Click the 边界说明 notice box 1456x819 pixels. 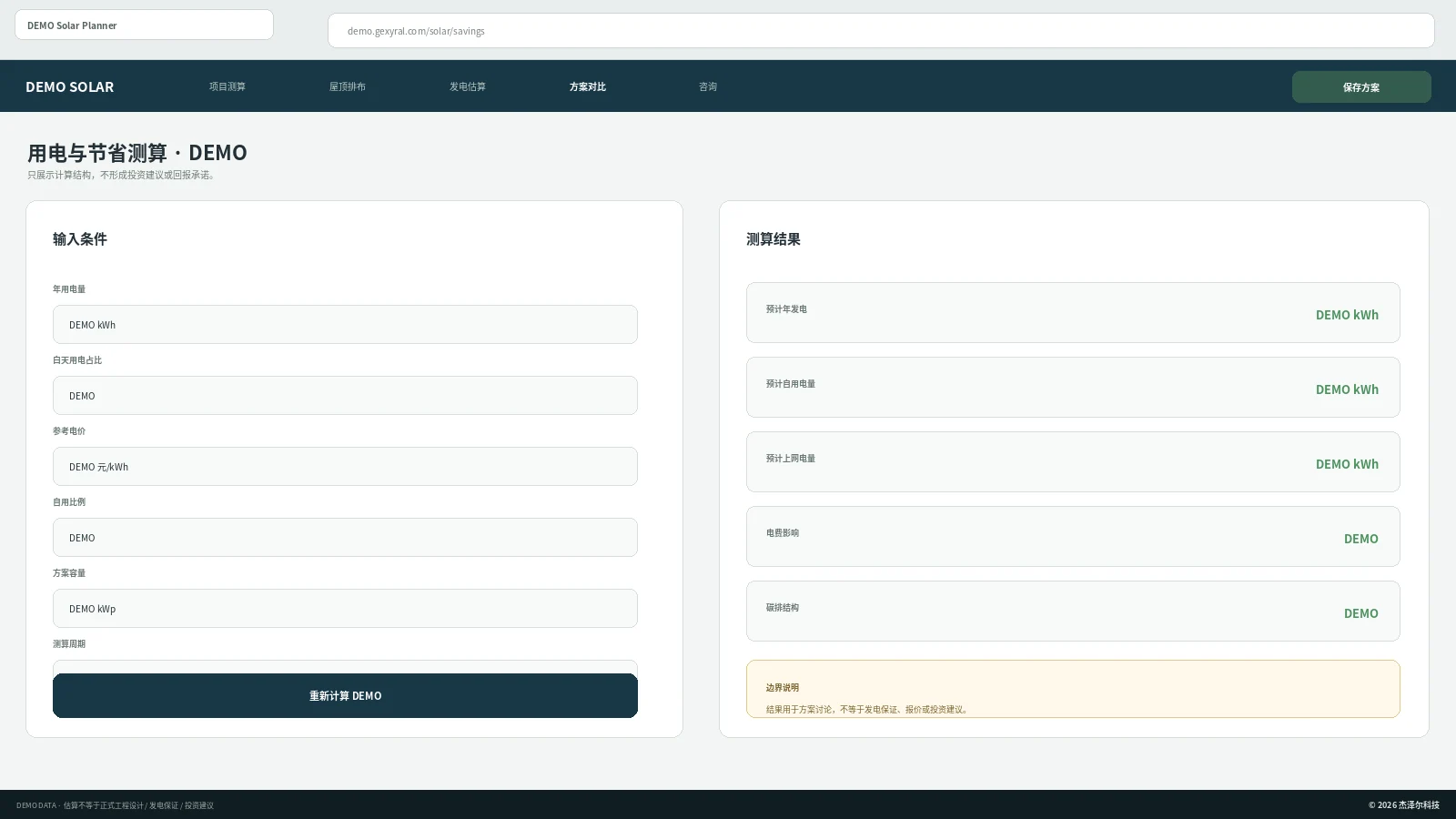click(x=1073, y=689)
